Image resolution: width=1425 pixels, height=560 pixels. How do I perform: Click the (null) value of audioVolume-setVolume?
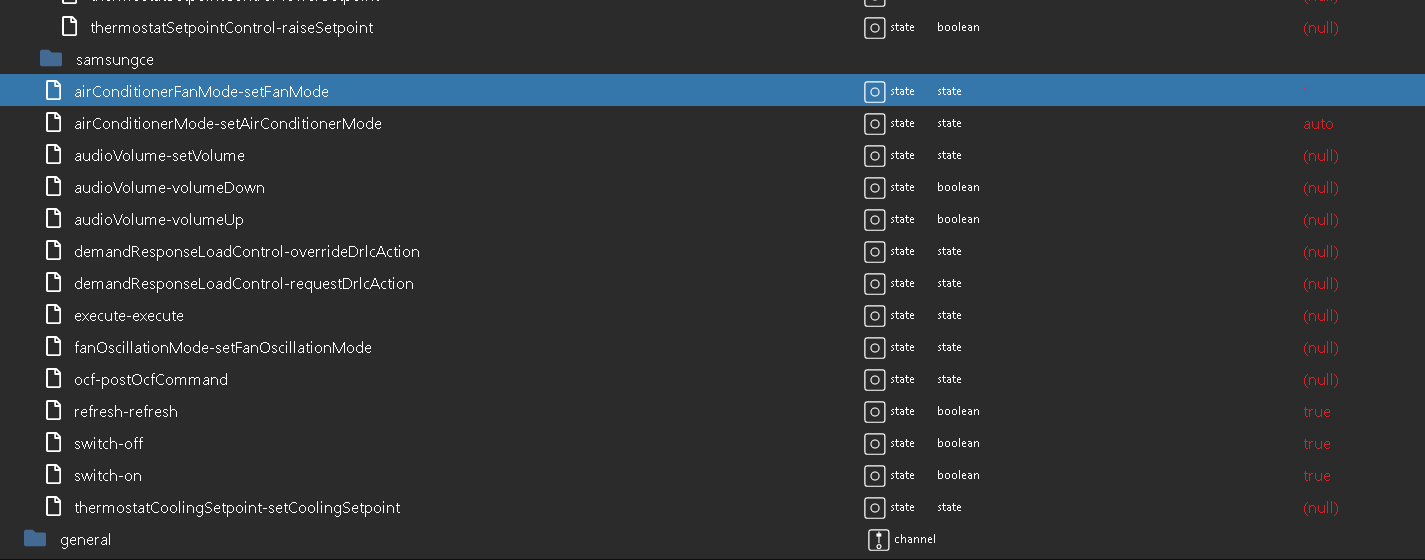(1321, 156)
